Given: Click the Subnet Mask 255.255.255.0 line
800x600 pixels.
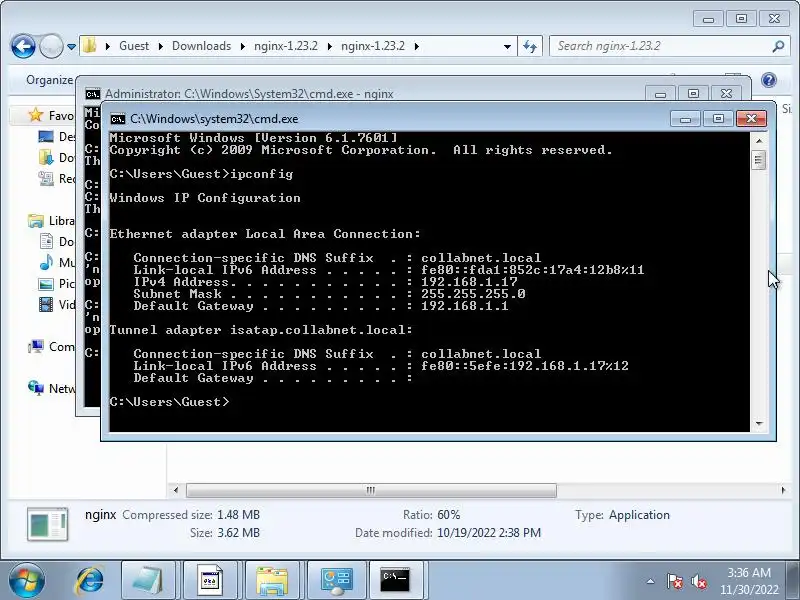Looking at the screenshot, I should pyautogui.click(x=329, y=294).
